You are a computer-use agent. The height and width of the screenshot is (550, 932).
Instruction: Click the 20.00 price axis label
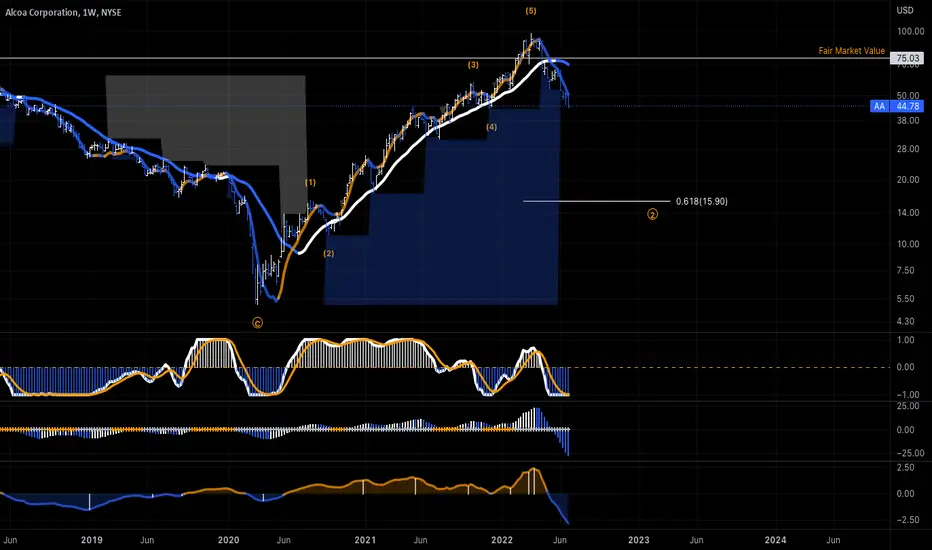click(908, 180)
